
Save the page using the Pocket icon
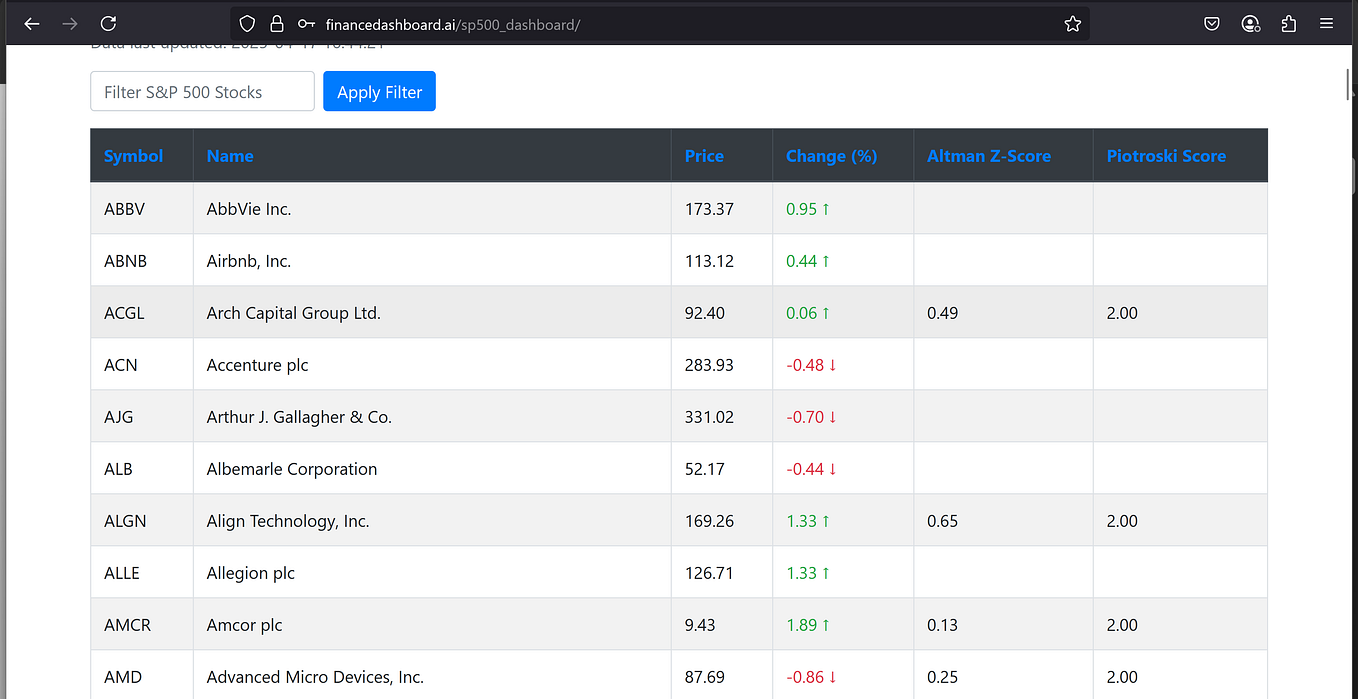click(1211, 23)
